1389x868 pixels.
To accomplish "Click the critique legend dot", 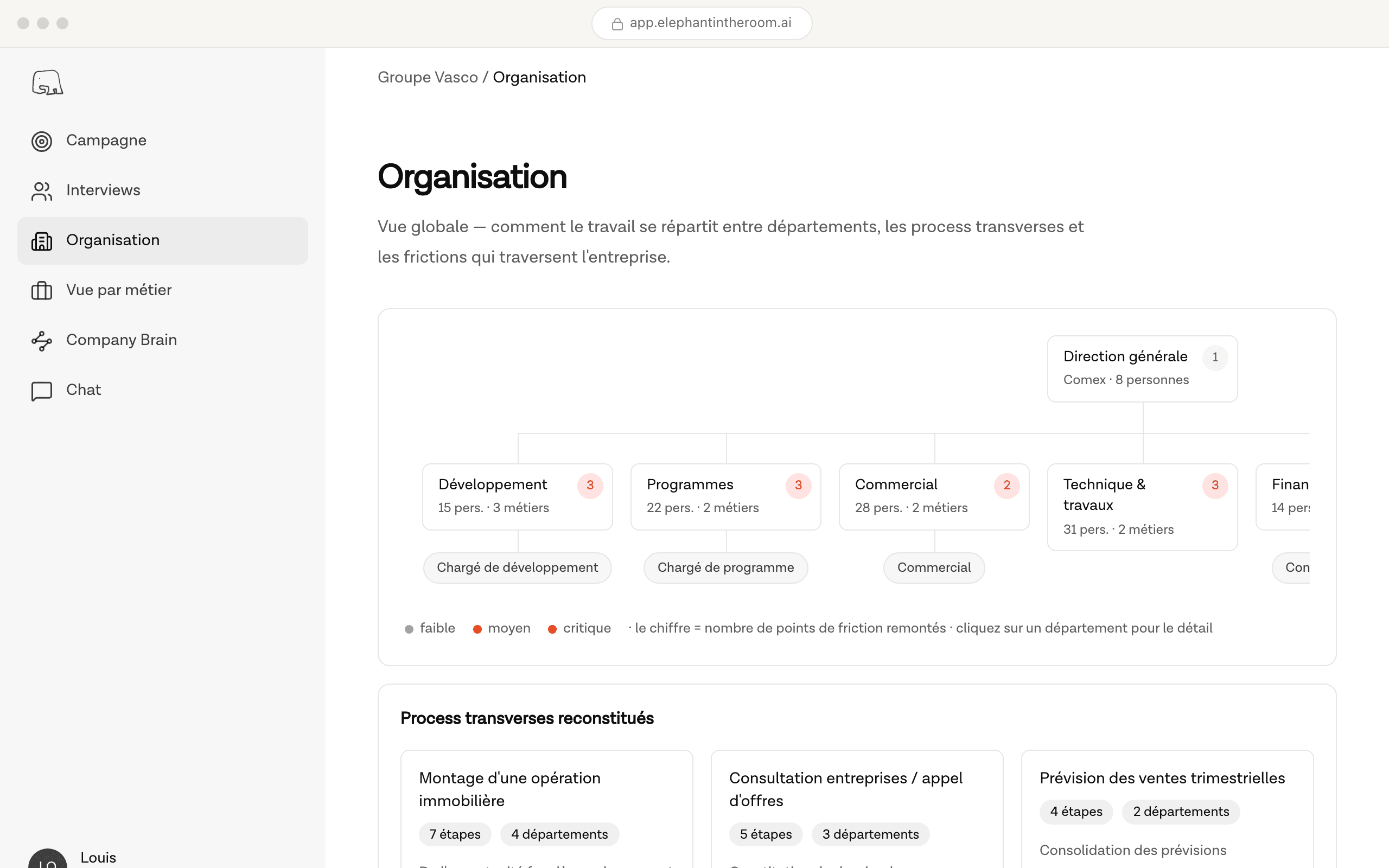I will (x=552, y=629).
